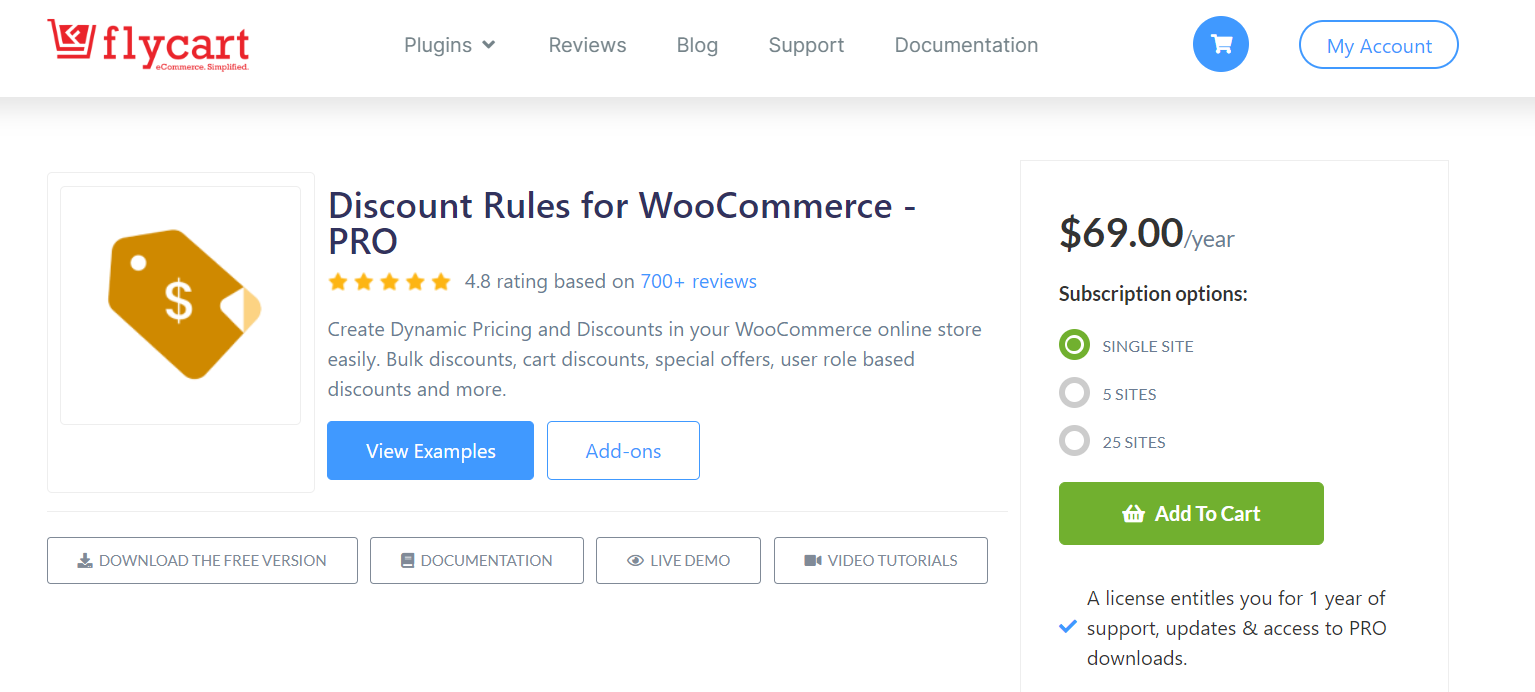The image size is (1535, 692).
Task: Choose the 5 Sites subscription option
Action: [x=1074, y=393]
